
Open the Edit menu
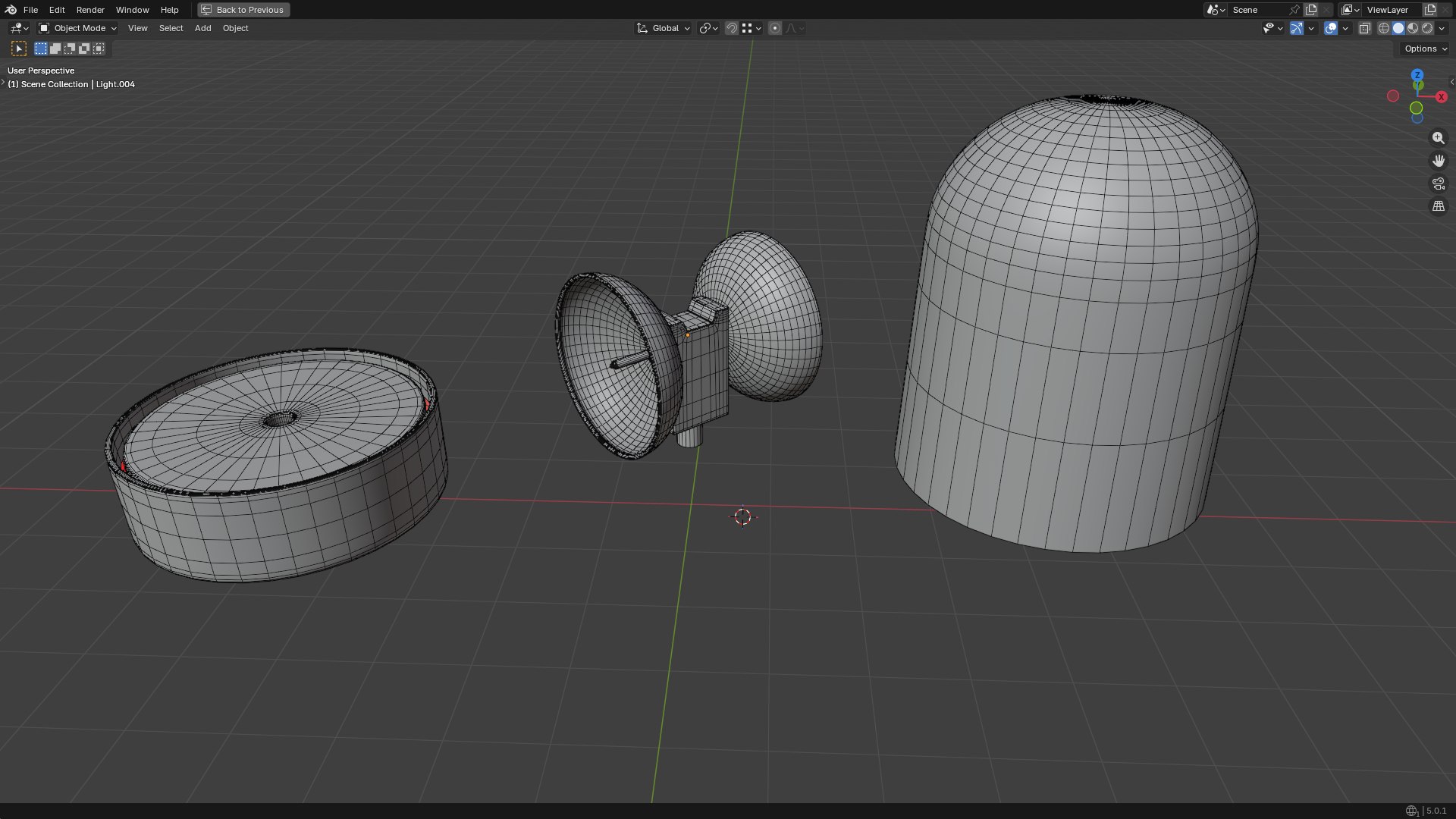tap(57, 10)
